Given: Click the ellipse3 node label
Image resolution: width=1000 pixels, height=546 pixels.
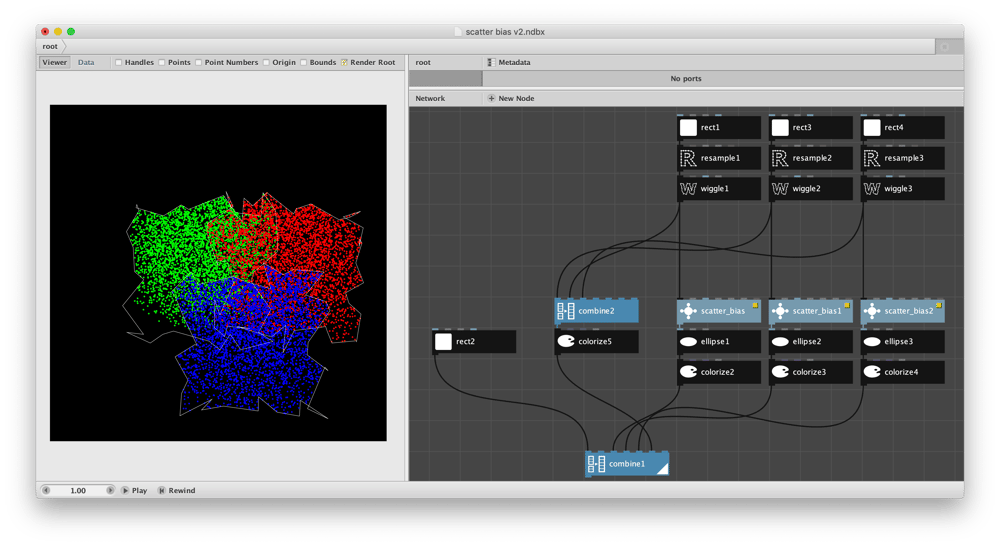Looking at the screenshot, I should tap(899, 342).
